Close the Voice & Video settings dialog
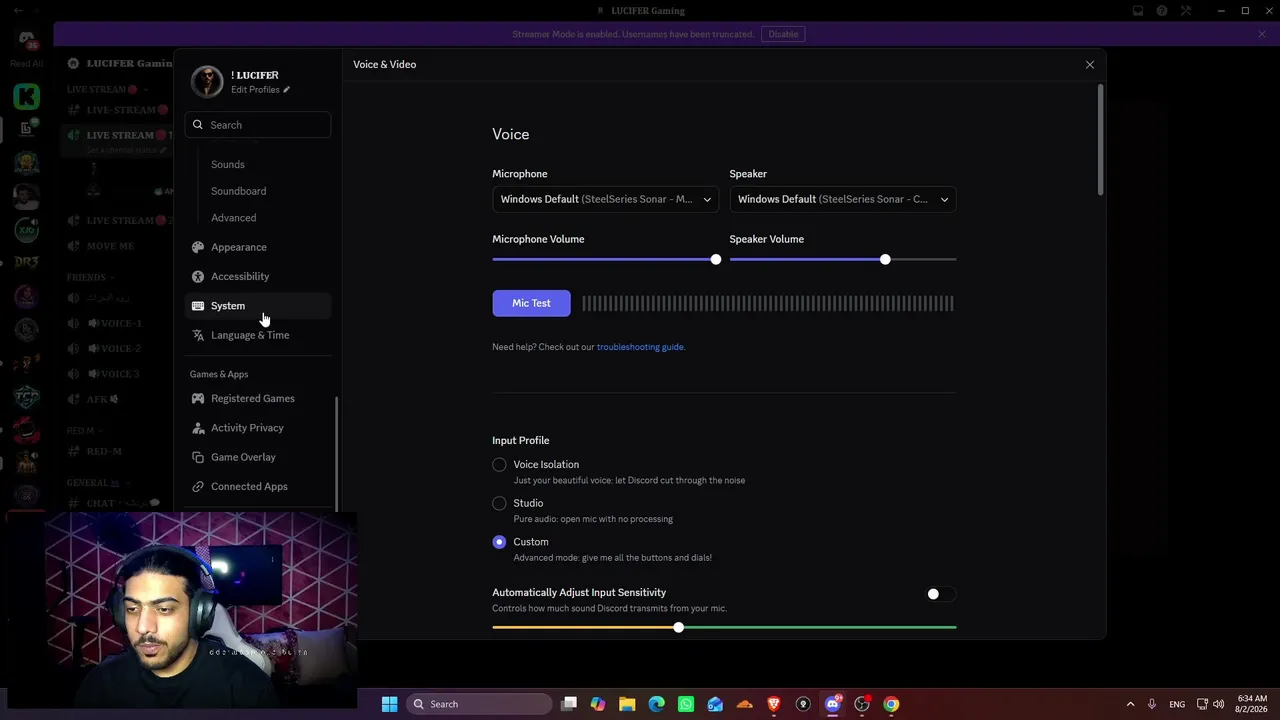This screenshot has width=1280, height=720. pos(1090,65)
